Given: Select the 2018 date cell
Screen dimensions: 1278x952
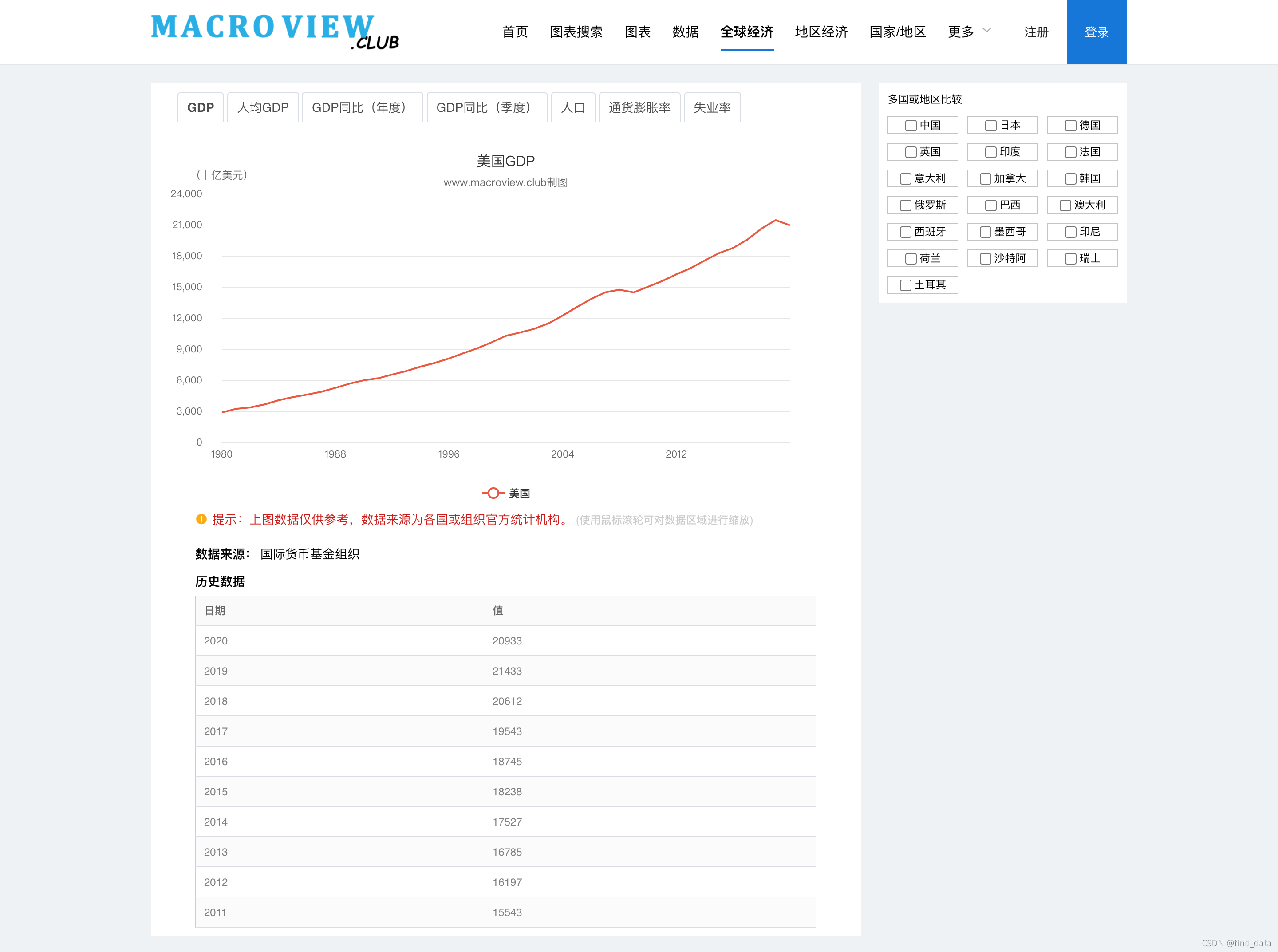Looking at the screenshot, I should point(216,701).
